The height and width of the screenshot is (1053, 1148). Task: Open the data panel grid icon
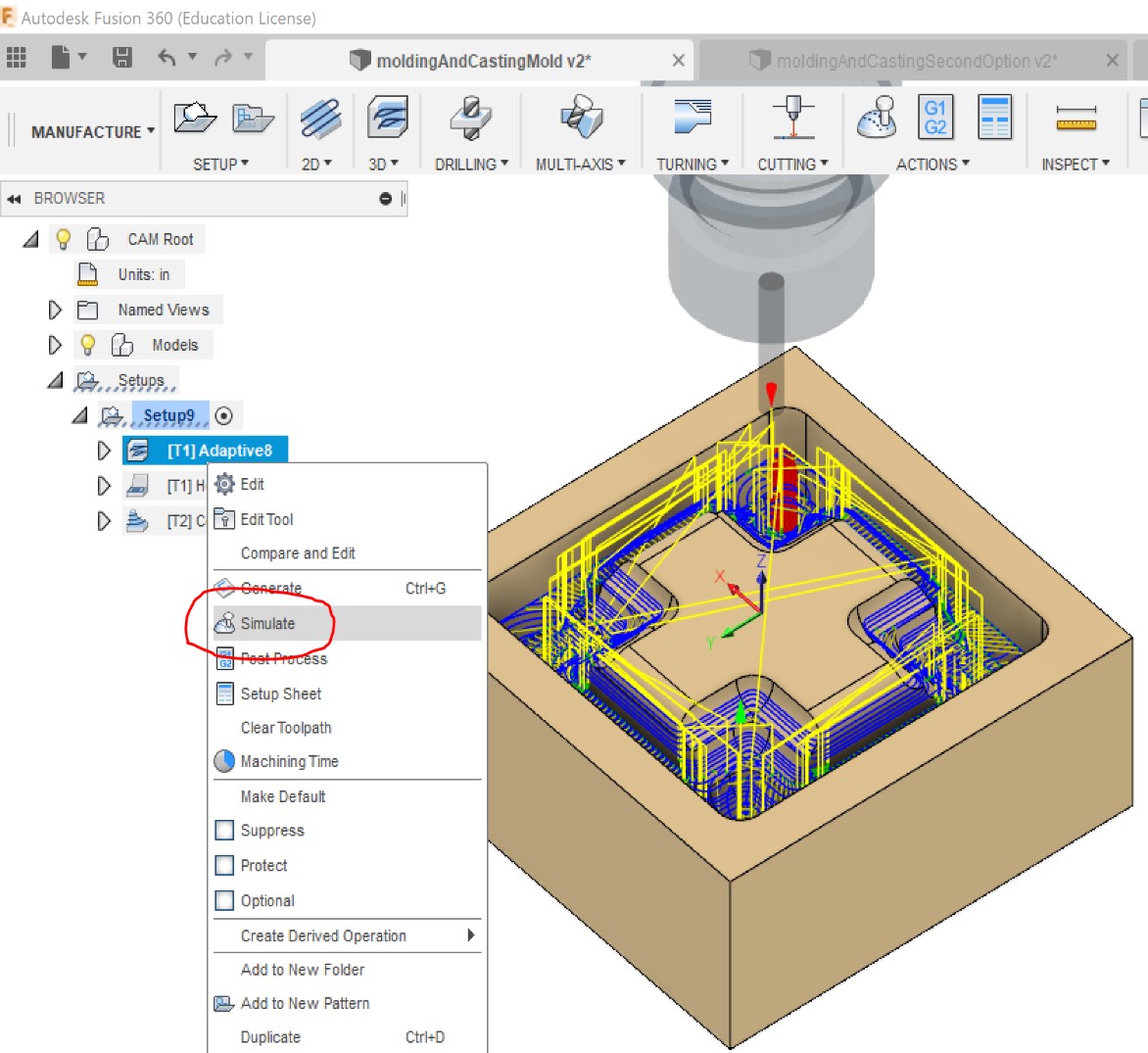16,57
